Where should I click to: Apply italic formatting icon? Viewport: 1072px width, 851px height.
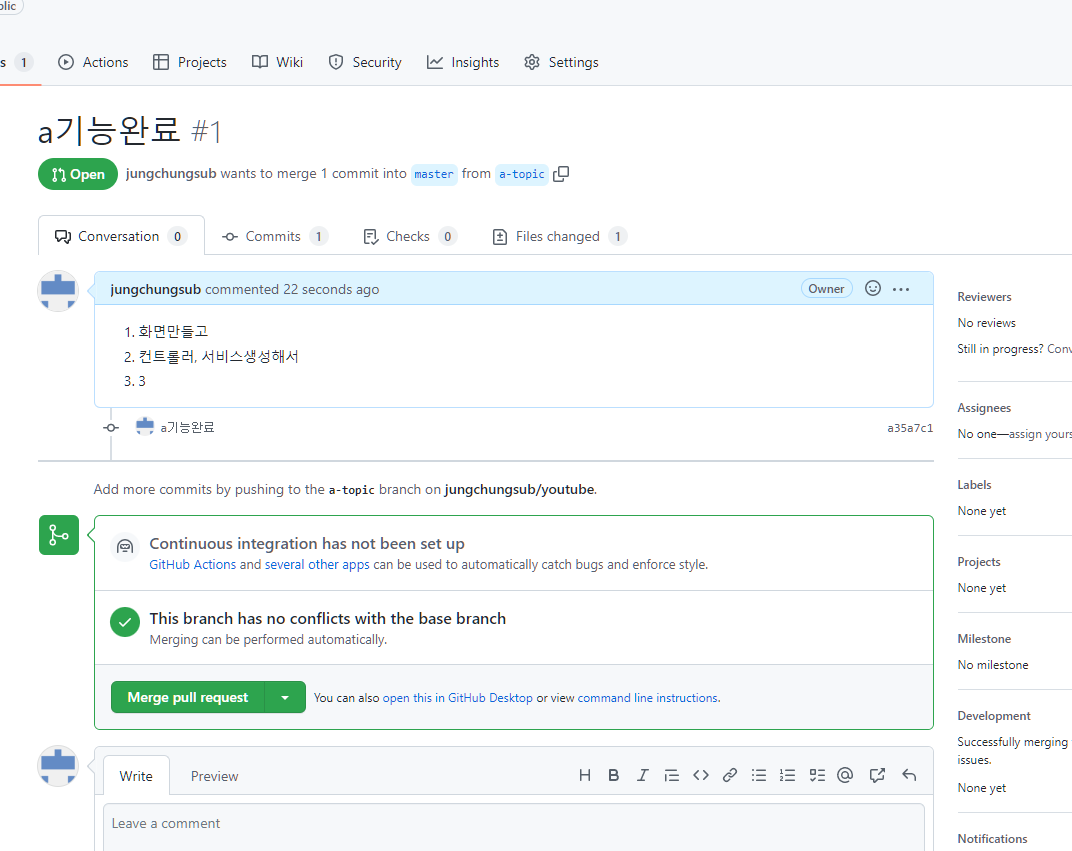pos(642,775)
